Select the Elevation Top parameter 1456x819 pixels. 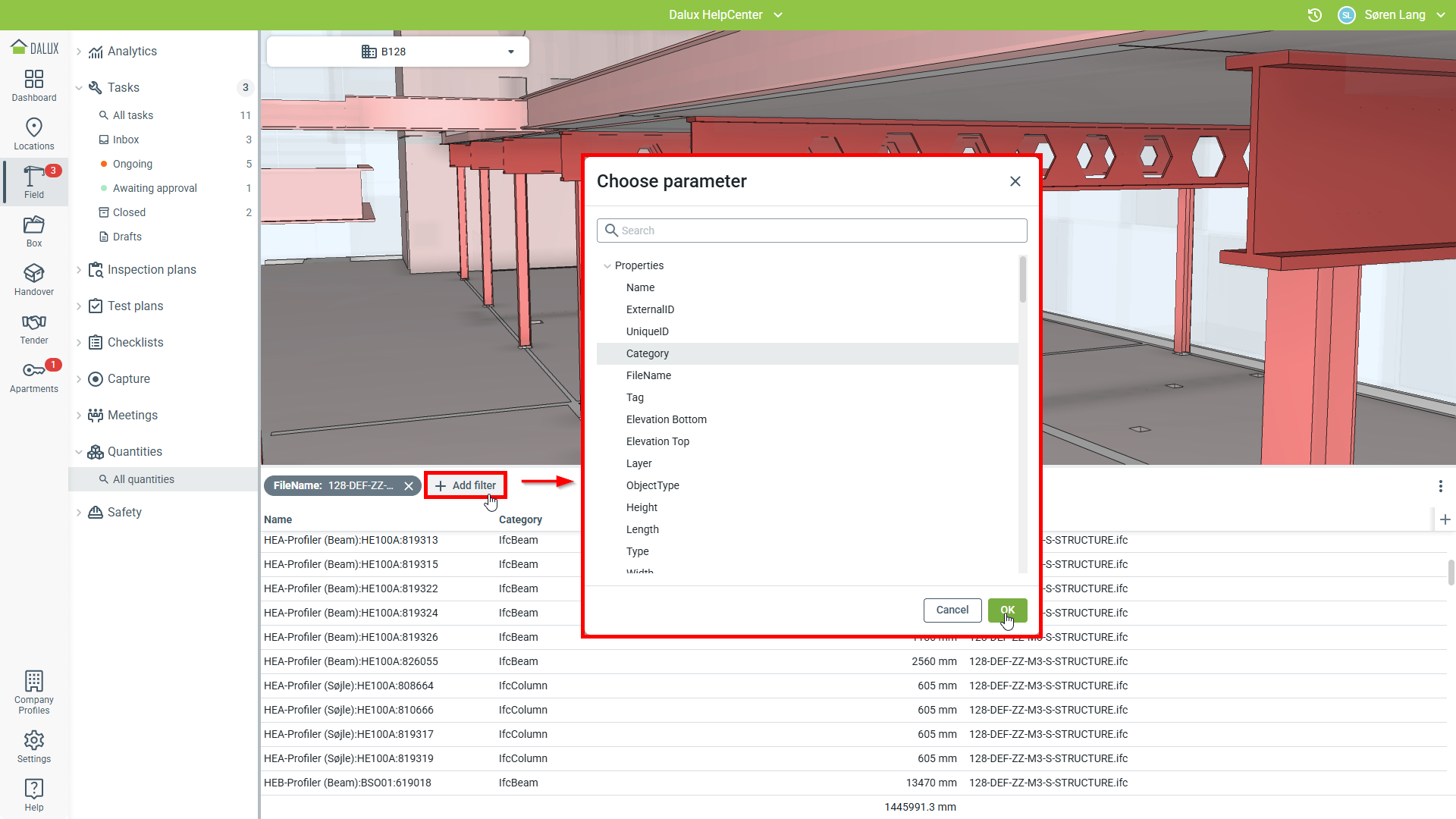click(657, 441)
